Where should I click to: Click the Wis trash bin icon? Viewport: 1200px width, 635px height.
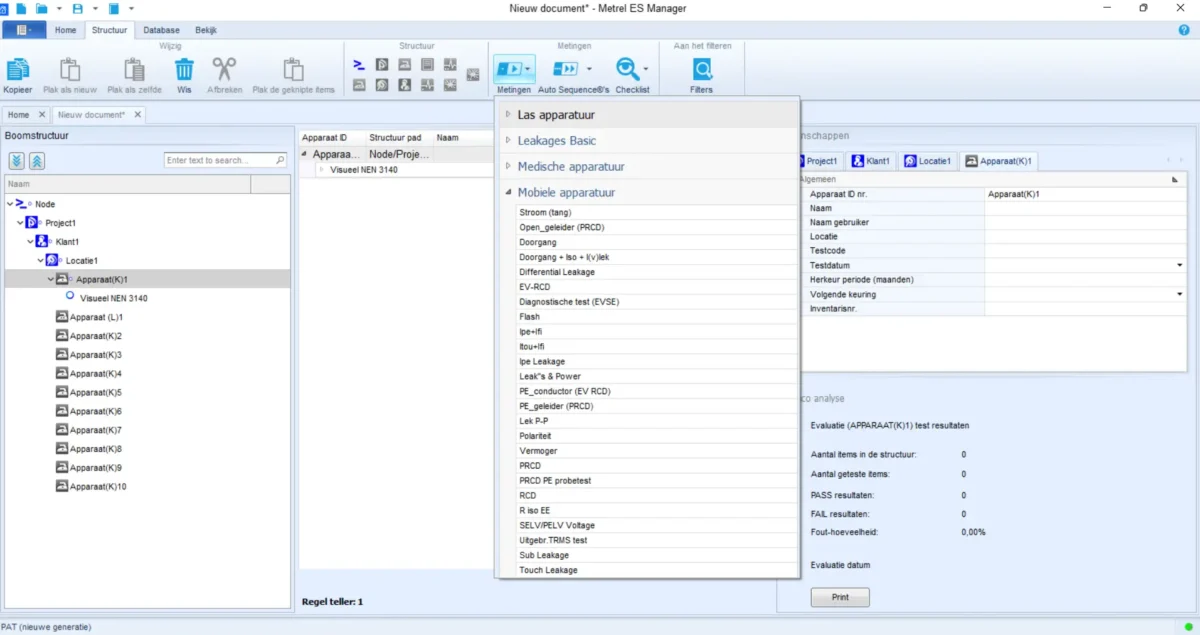click(184, 70)
